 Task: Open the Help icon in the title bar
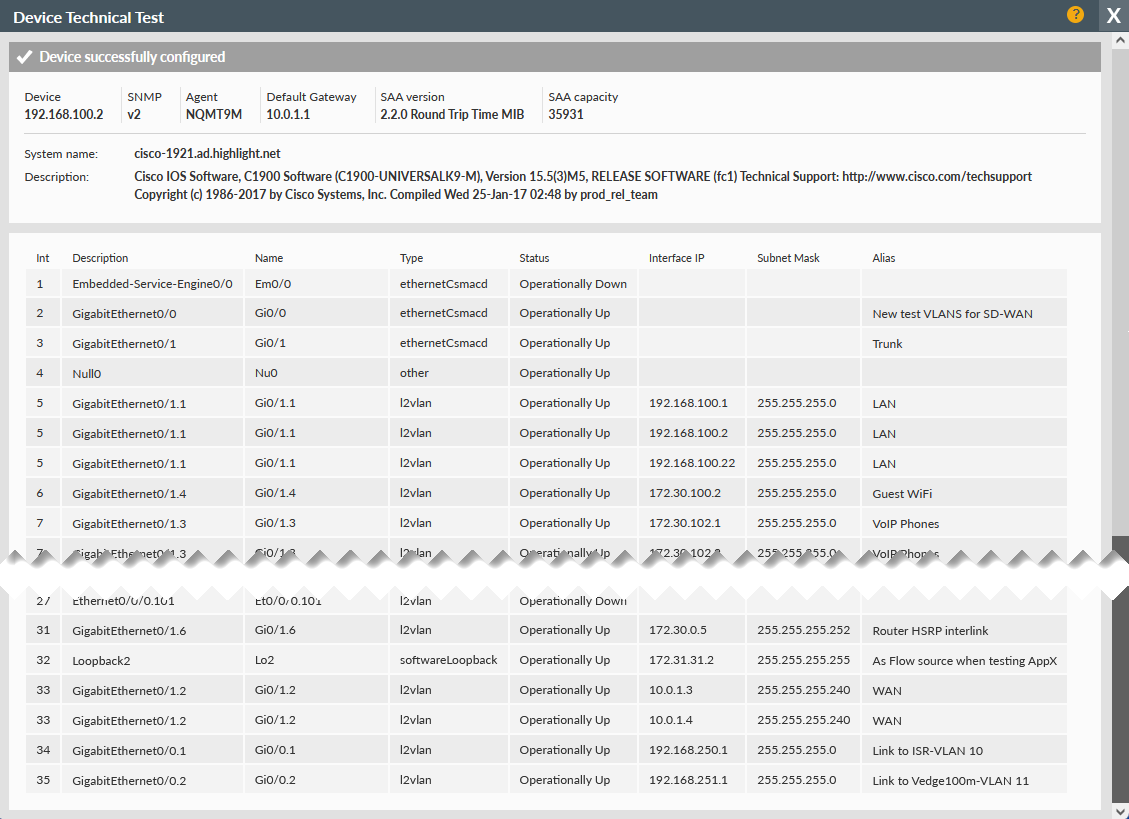(1075, 15)
